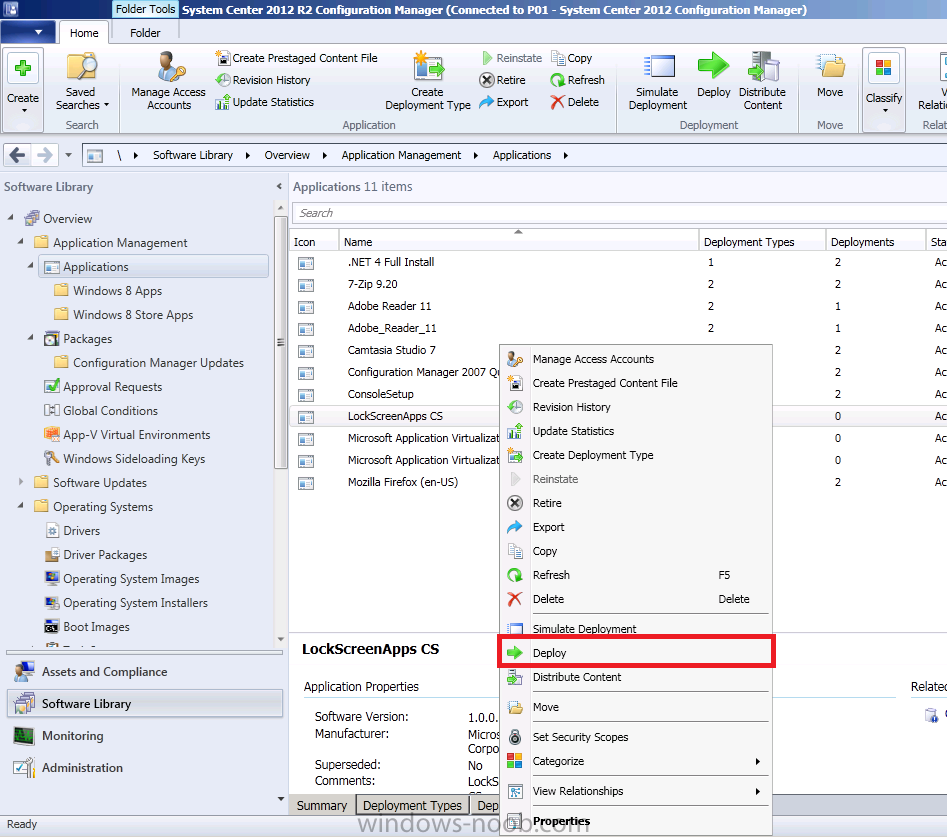The image size is (947, 838).
Task: Click the Reinstate icon in ribbon
Action: pos(487,58)
